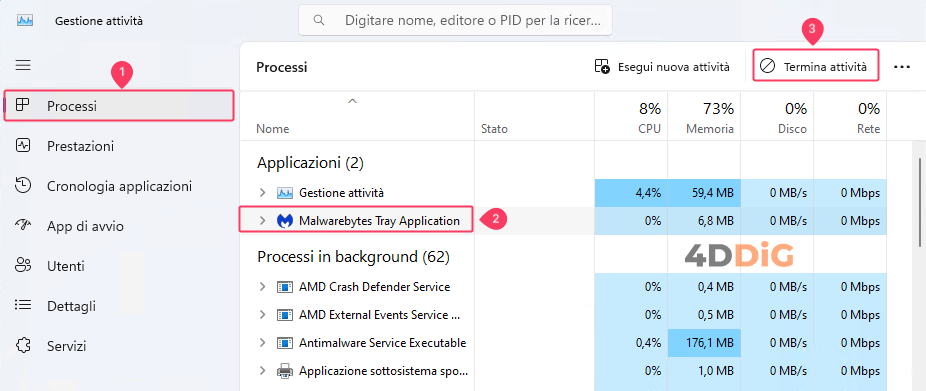Screen dimensions: 926x391
Task: Expand the Malwarebytes Tray Application row
Action: [263, 221]
